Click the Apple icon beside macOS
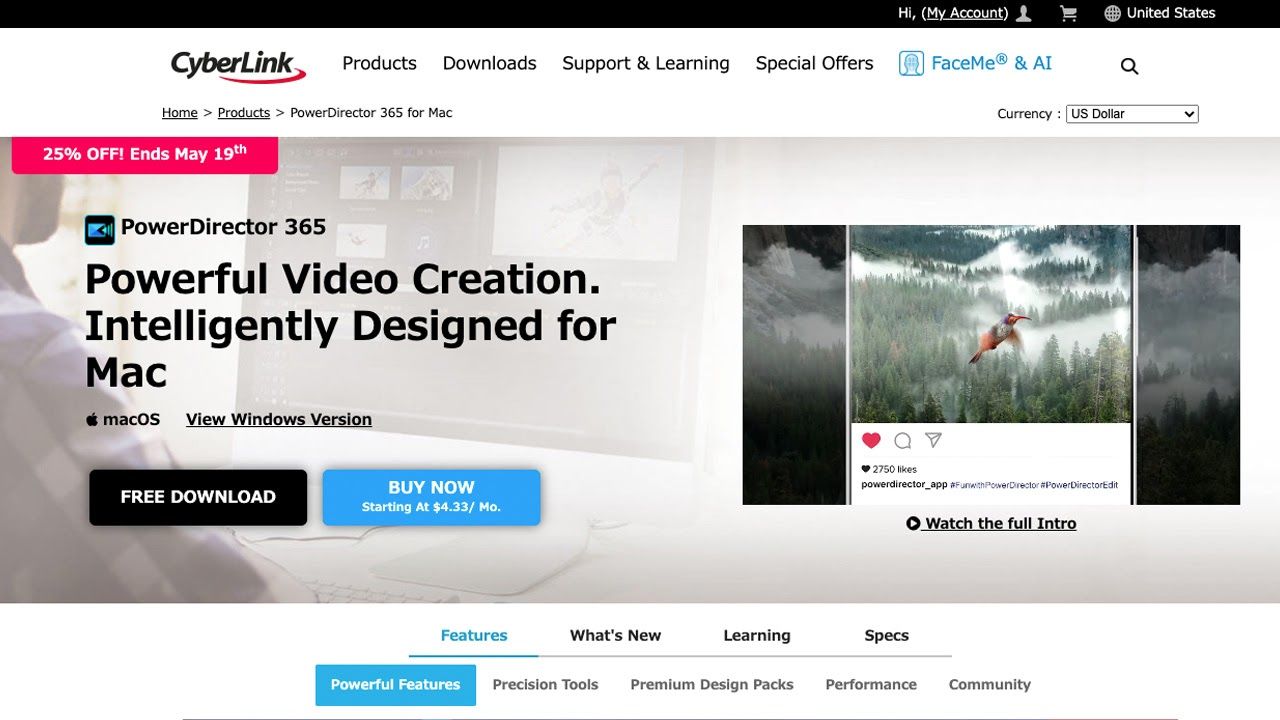 pyautogui.click(x=91, y=419)
